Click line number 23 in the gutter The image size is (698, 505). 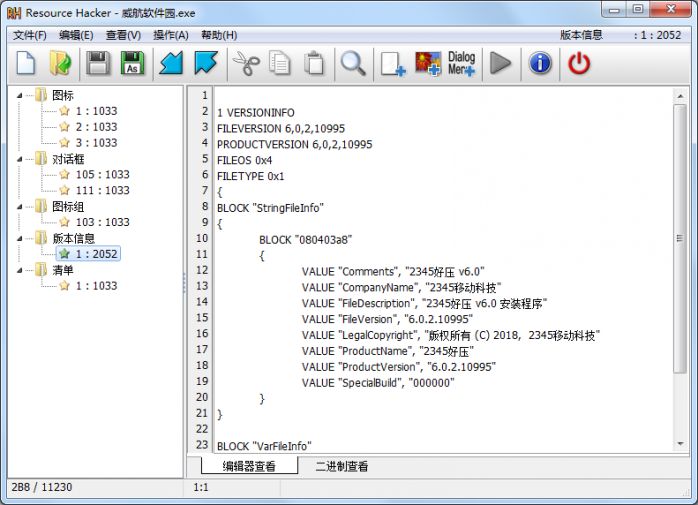tap(202, 445)
